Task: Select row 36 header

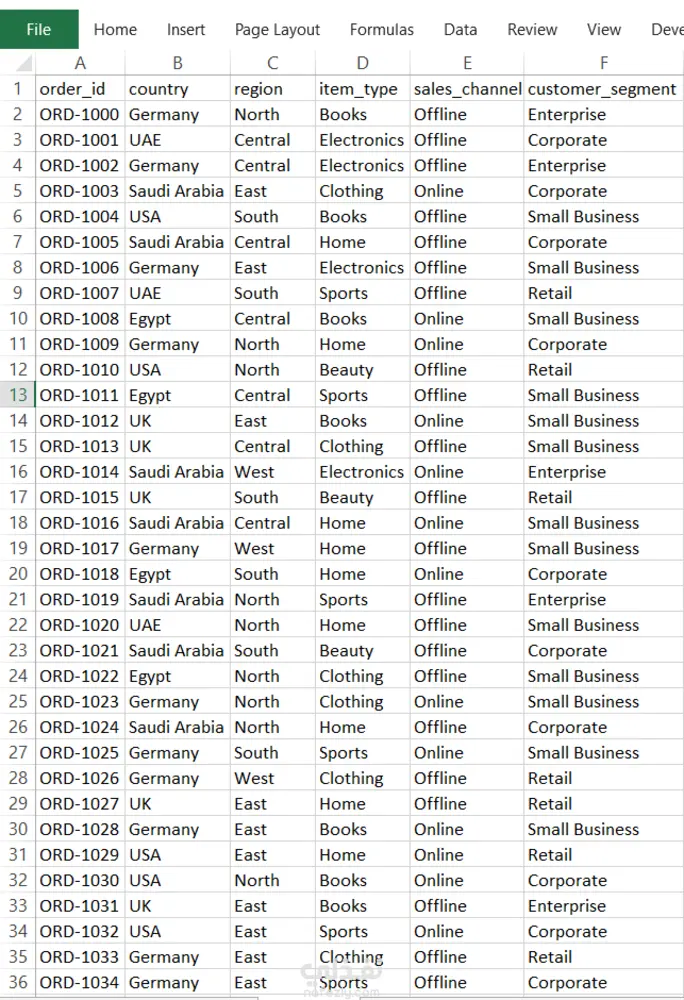Action: pos(18,982)
